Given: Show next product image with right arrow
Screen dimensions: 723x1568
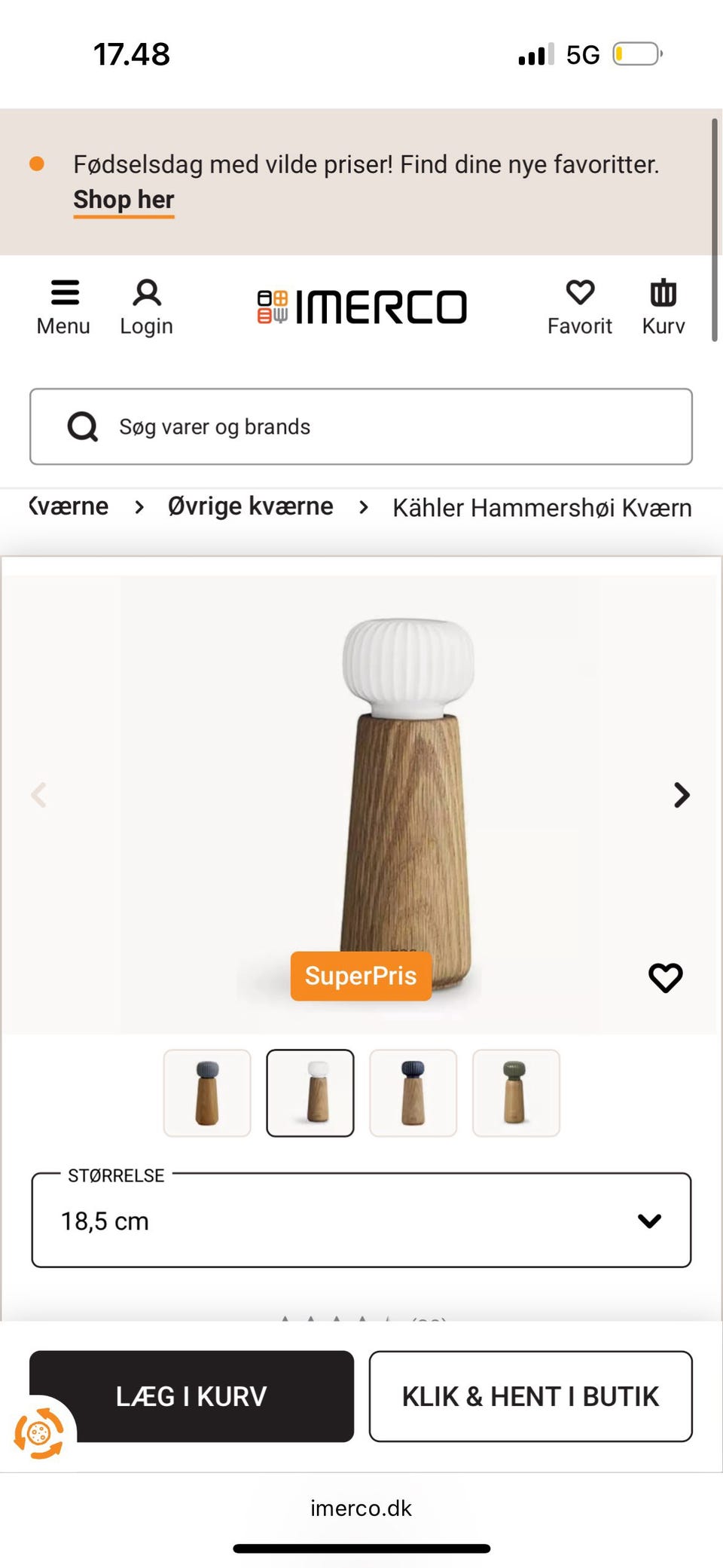Looking at the screenshot, I should pos(682,795).
